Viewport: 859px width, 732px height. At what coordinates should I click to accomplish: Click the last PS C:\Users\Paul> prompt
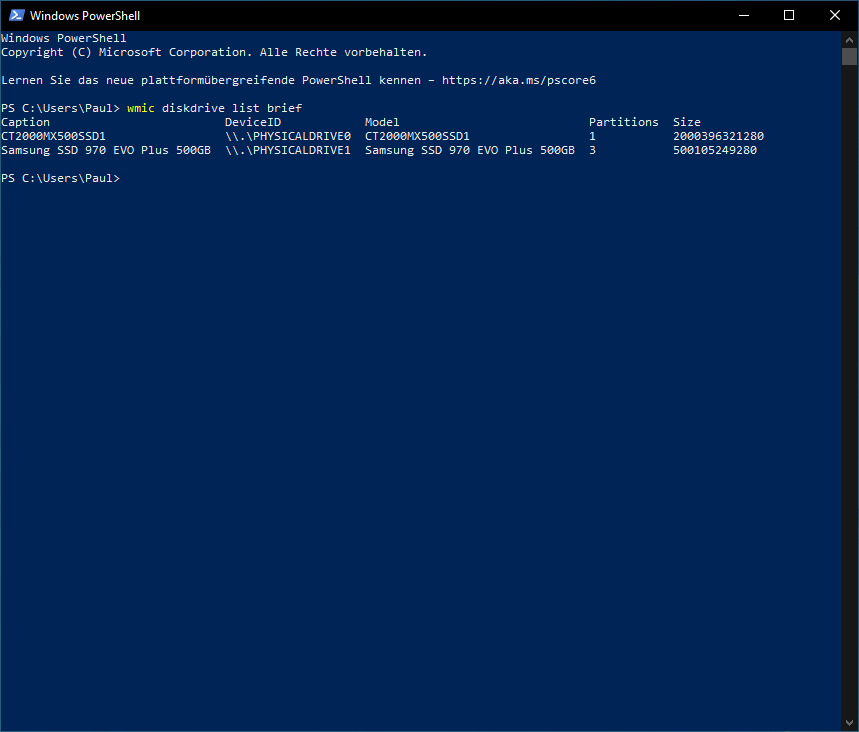click(x=60, y=178)
